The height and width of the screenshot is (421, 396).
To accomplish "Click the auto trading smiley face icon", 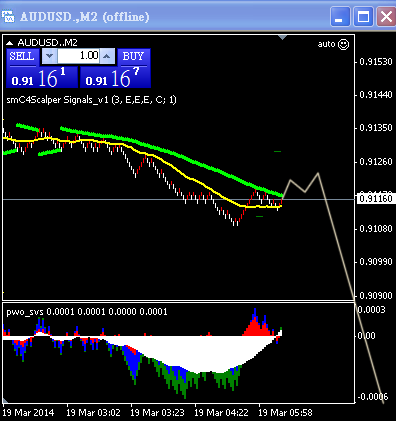I will click(343, 44).
